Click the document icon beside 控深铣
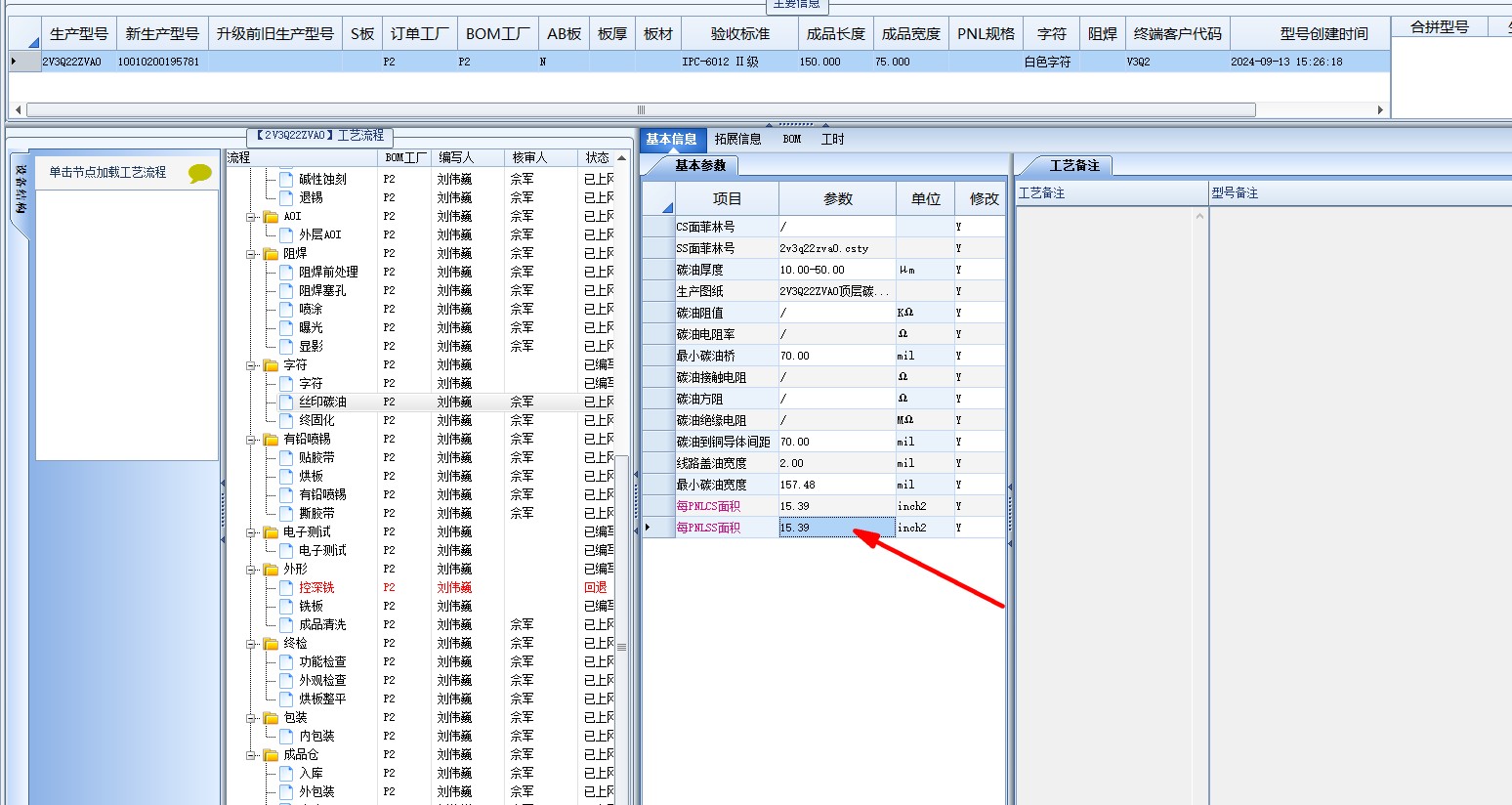This screenshot has height=805, width=1512. 286,588
